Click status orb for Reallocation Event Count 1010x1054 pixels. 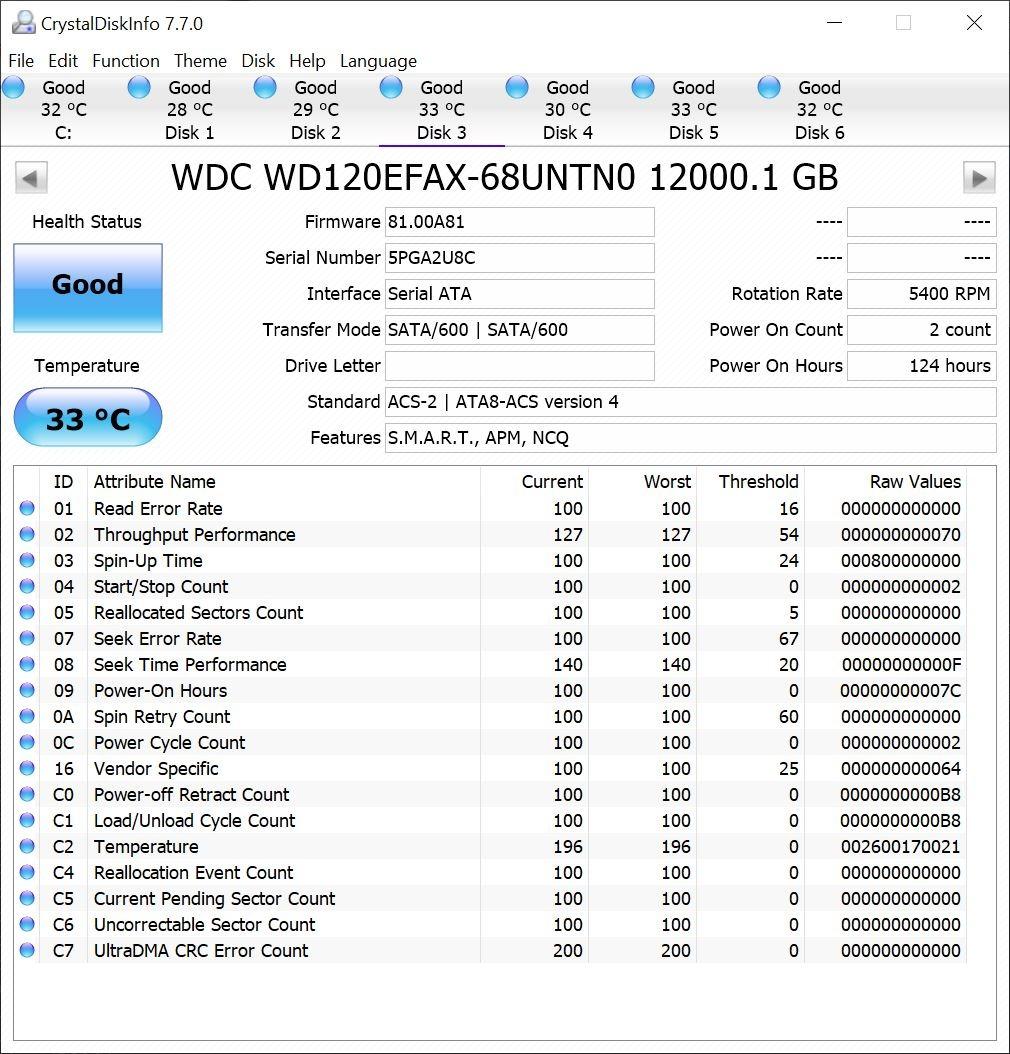tap(27, 872)
